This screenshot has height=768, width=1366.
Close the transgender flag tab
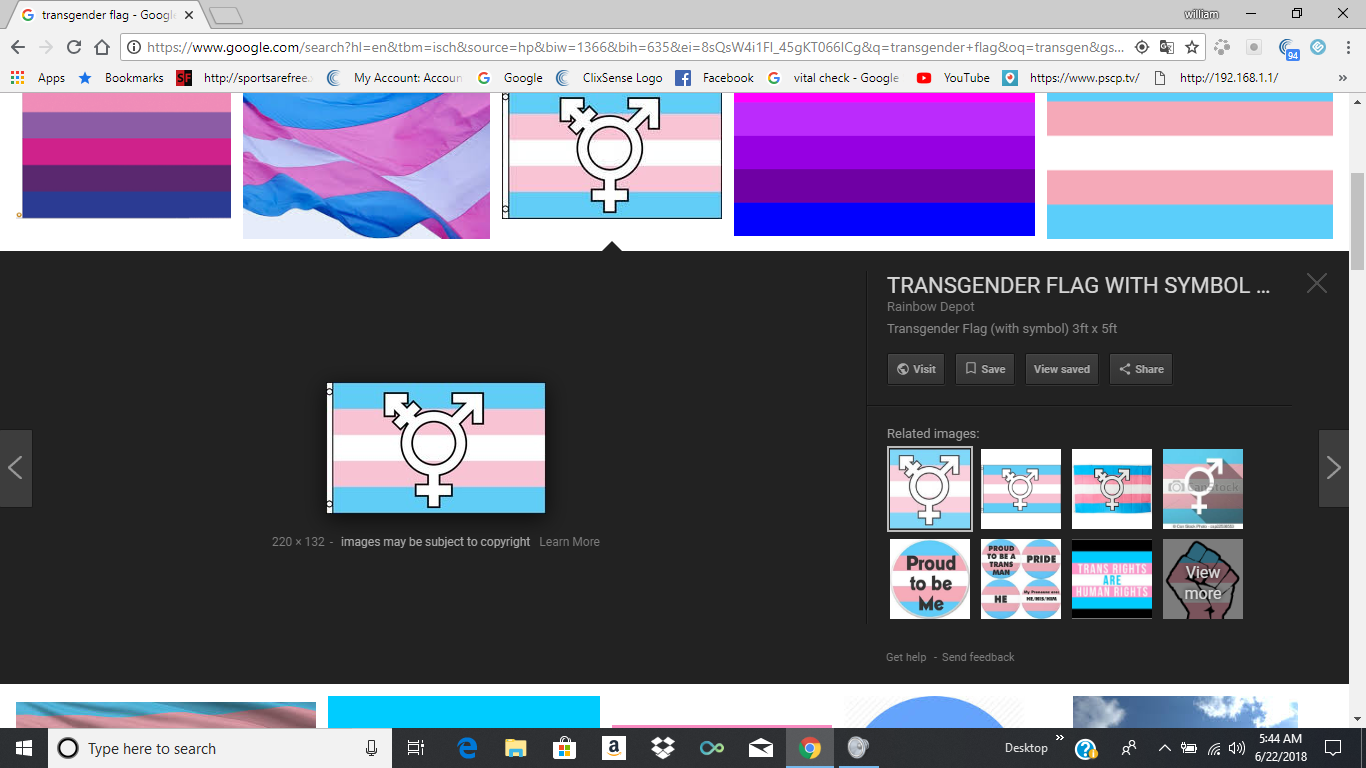189,15
